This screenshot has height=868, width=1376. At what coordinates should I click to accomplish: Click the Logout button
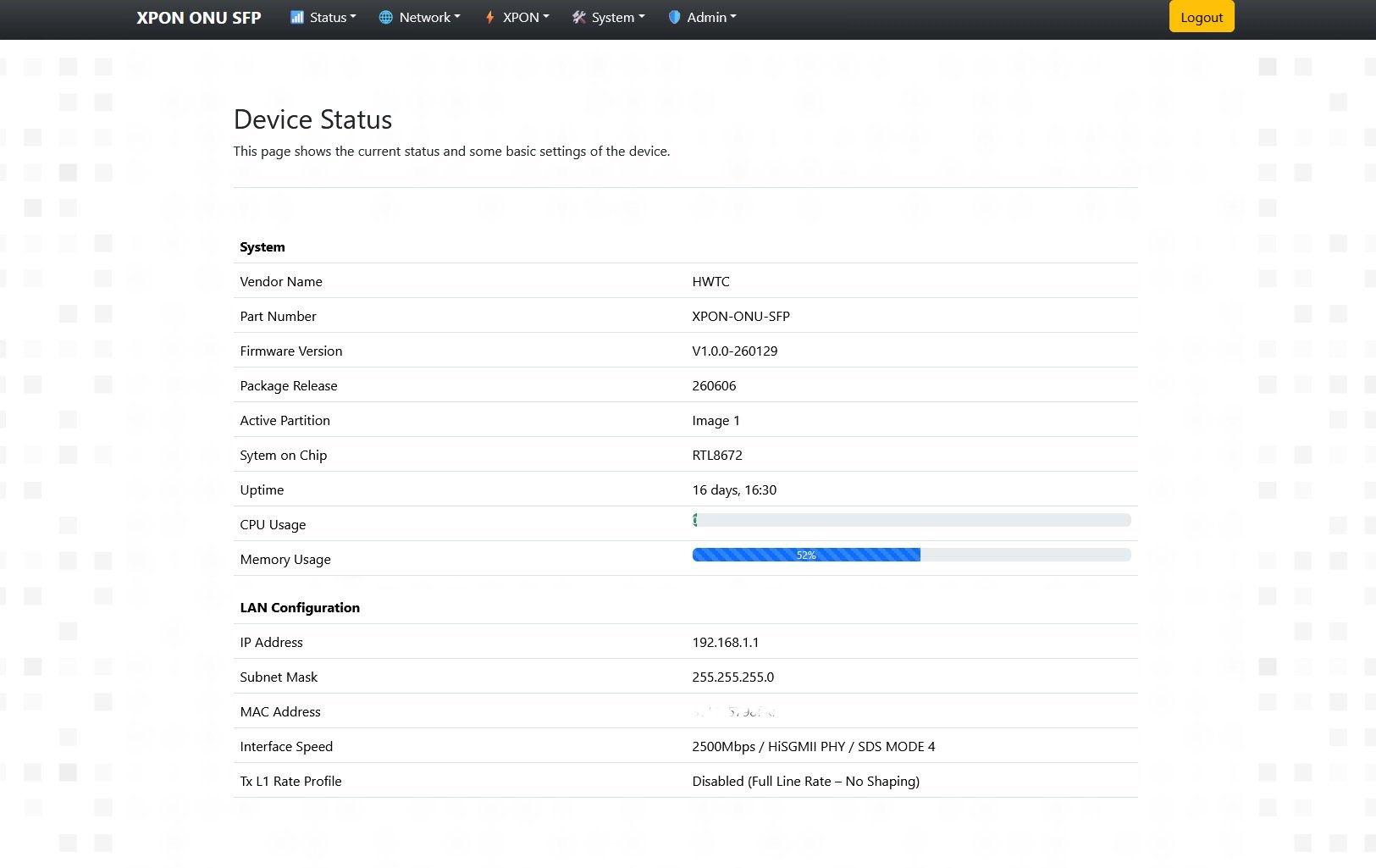[x=1202, y=17]
